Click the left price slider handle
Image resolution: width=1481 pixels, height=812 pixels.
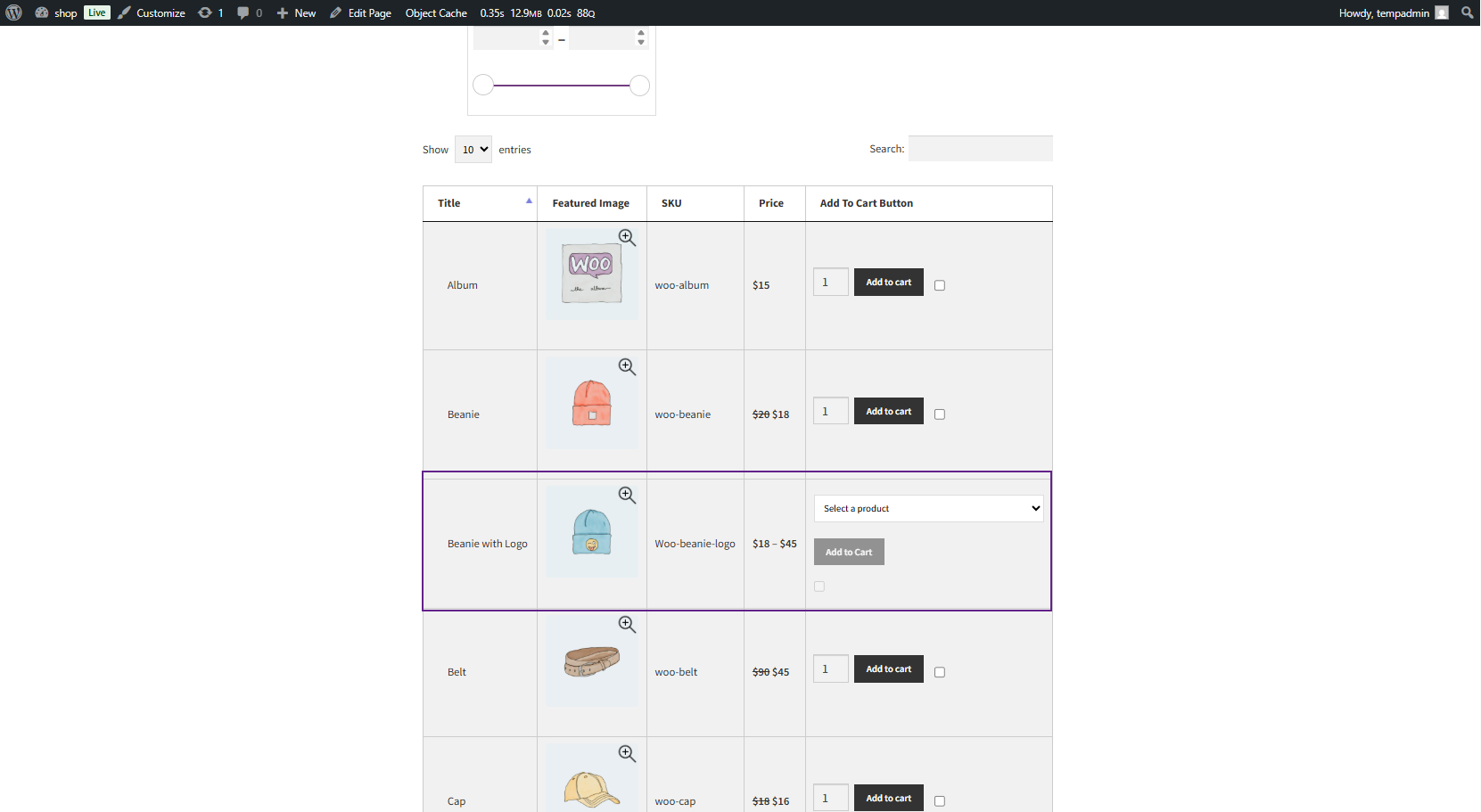click(483, 85)
